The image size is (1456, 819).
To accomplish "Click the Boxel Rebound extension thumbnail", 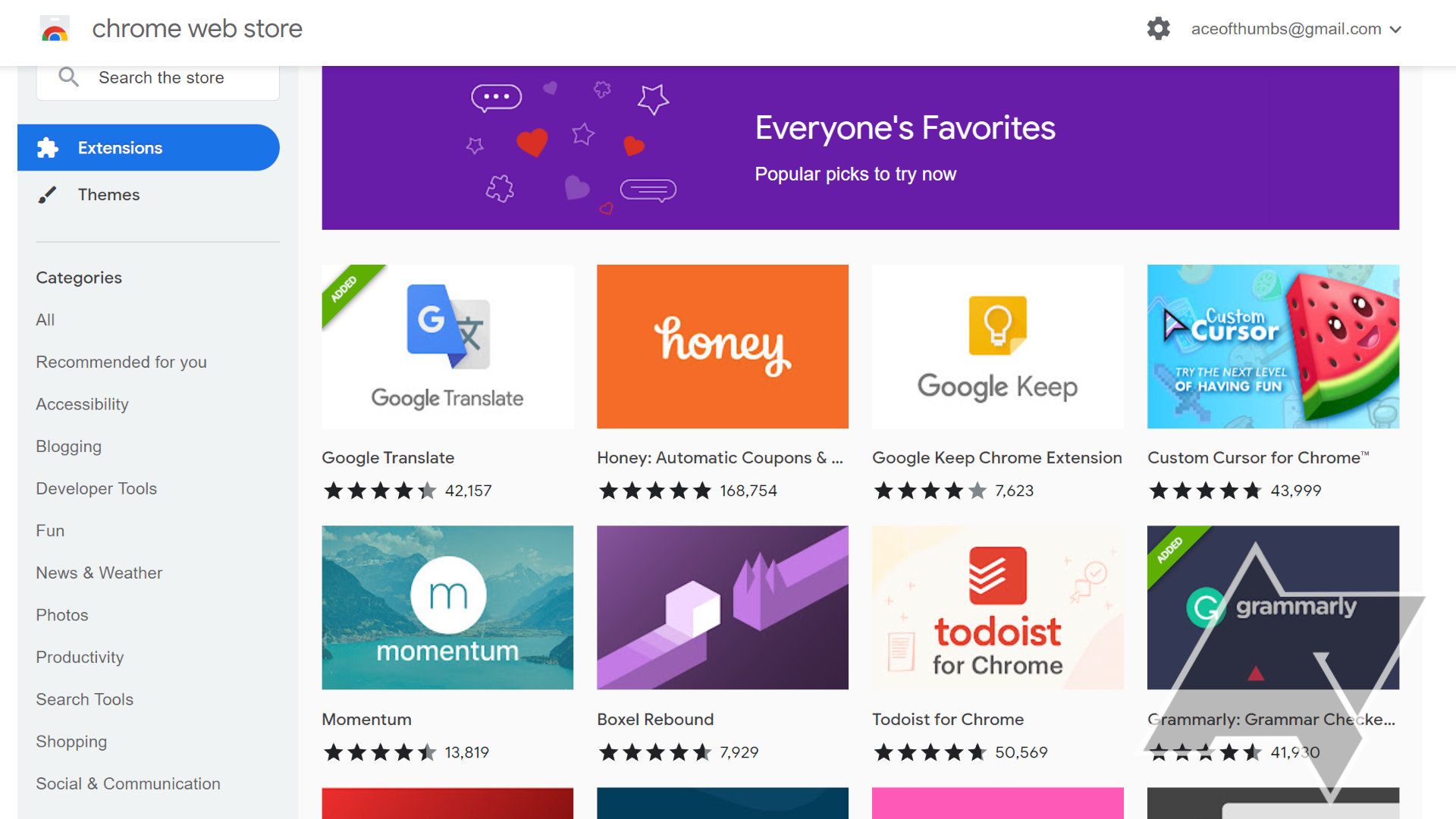I will [722, 607].
